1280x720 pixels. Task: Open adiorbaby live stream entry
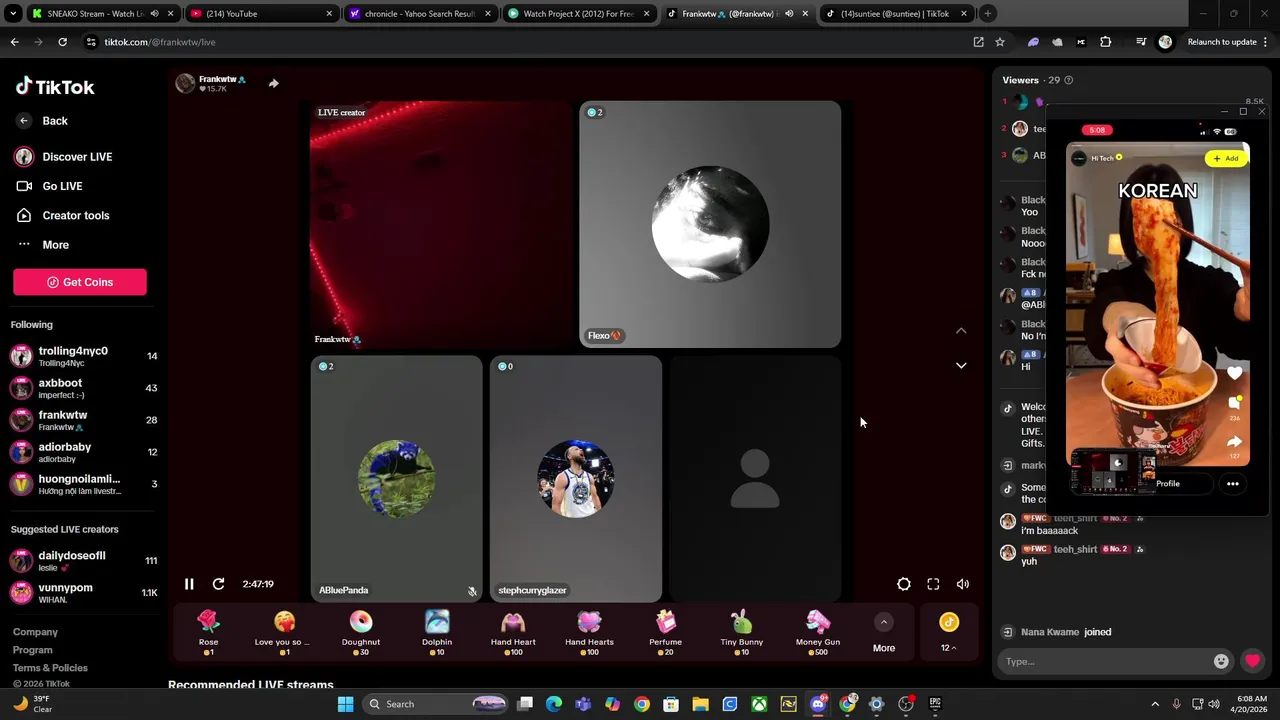[84, 452]
